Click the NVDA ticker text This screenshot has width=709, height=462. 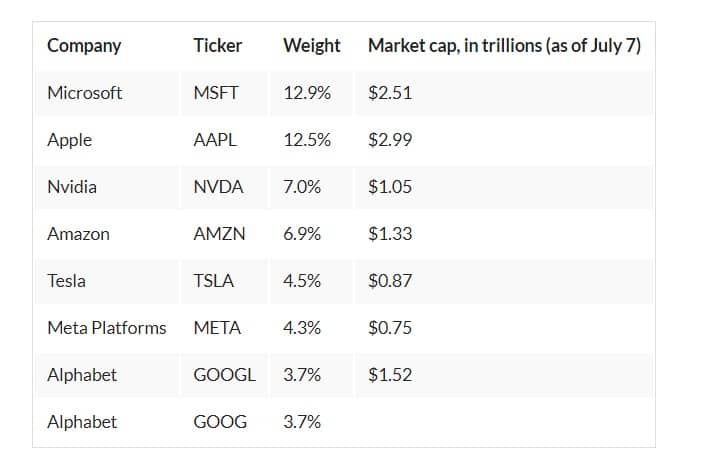[x=218, y=187]
